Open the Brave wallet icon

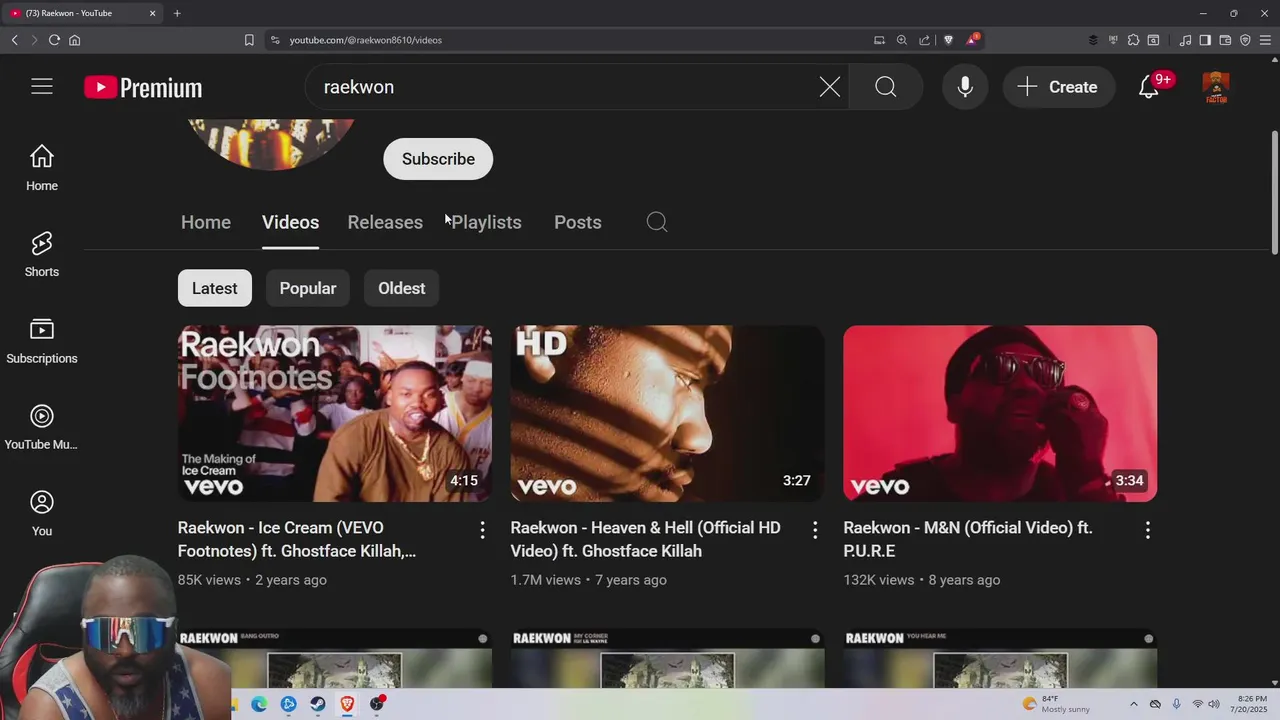[1225, 40]
